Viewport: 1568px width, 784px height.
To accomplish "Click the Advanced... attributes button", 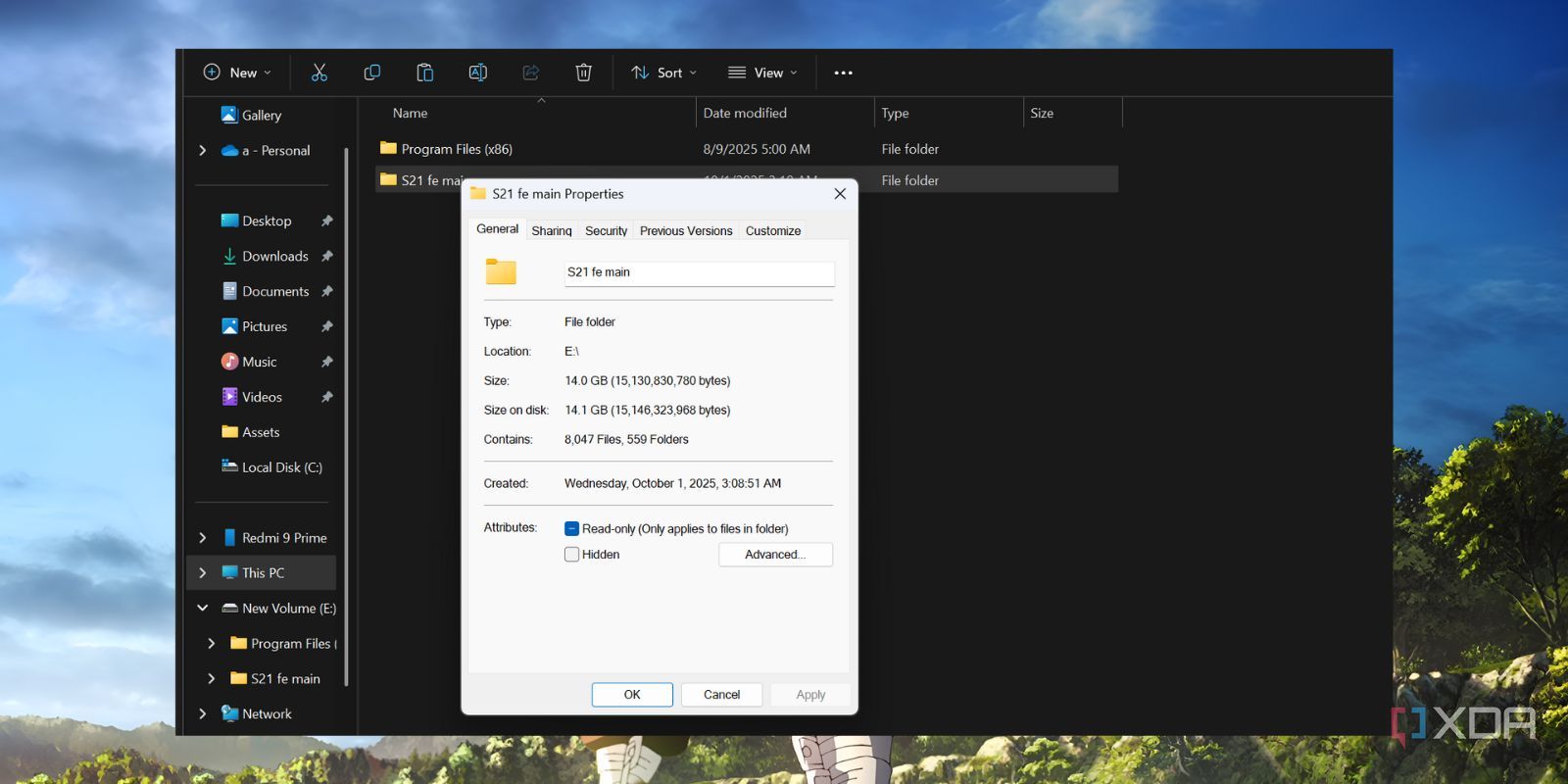I will [x=775, y=555].
